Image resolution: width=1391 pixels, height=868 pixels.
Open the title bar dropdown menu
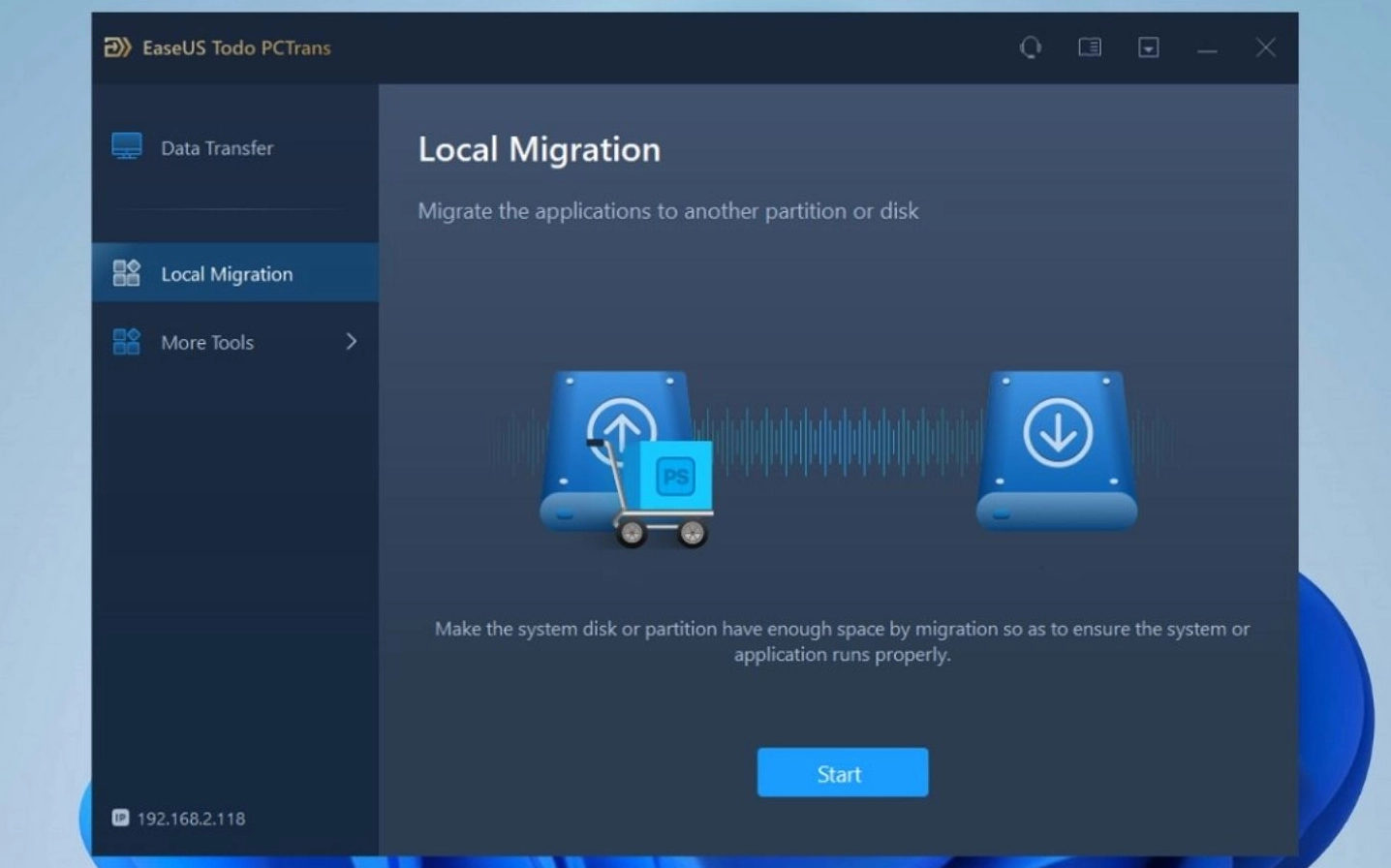pos(1148,46)
